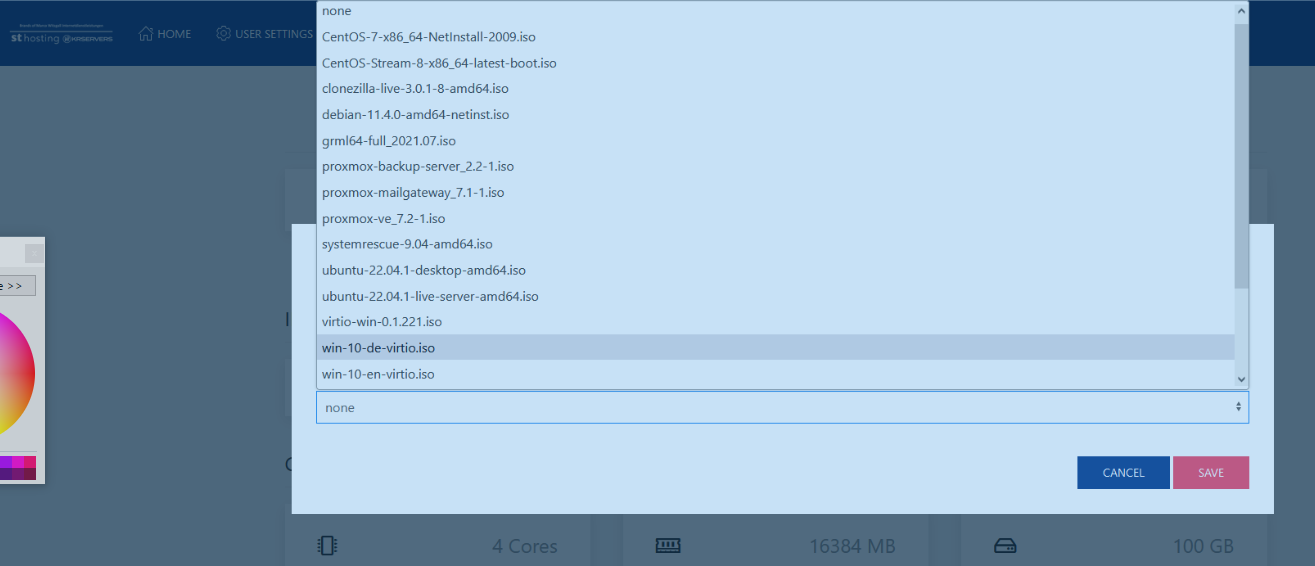Click the disk storage icon
The image size is (1315, 566).
coord(1005,546)
